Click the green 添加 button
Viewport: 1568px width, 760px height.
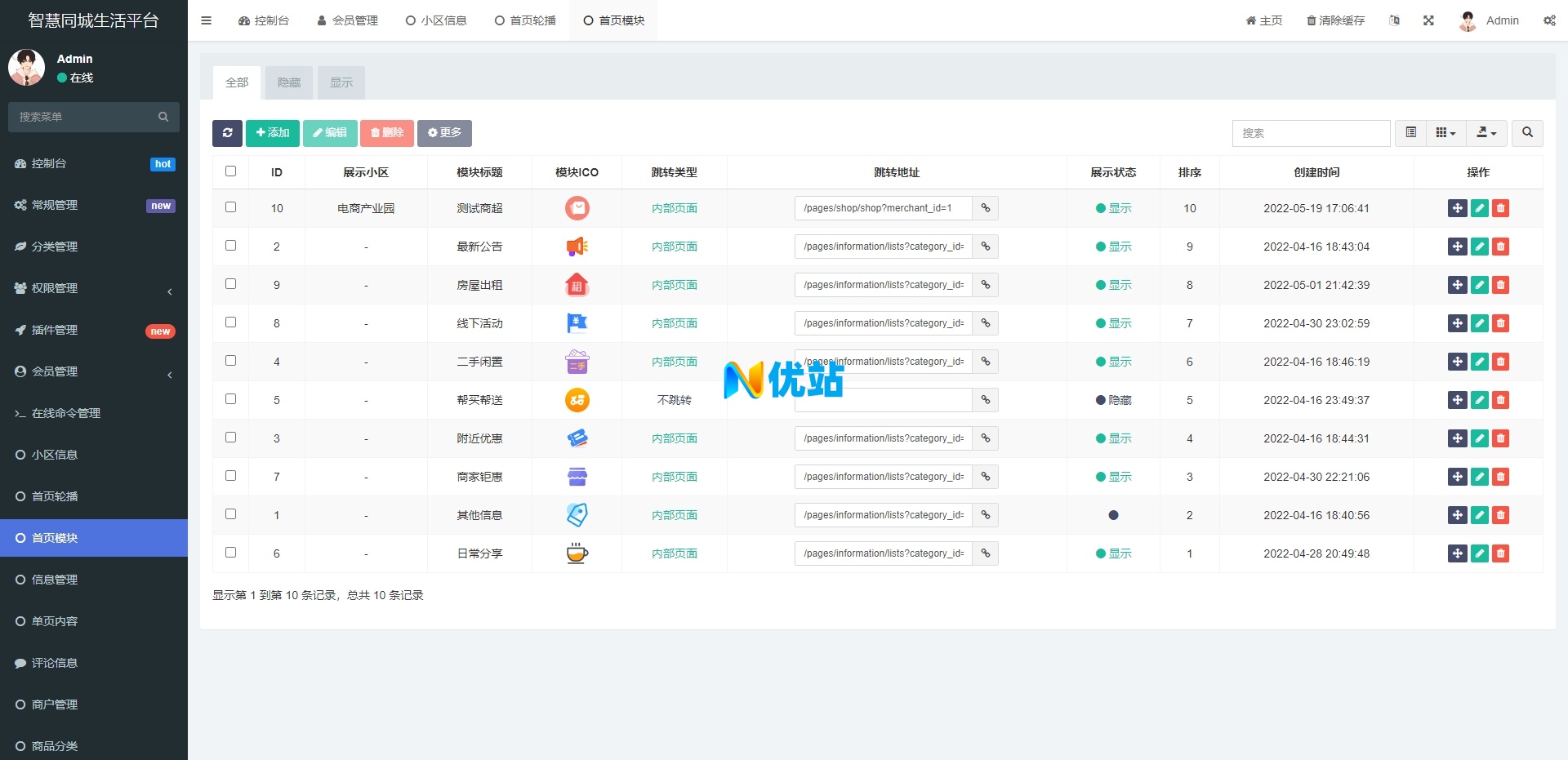pyautogui.click(x=272, y=133)
